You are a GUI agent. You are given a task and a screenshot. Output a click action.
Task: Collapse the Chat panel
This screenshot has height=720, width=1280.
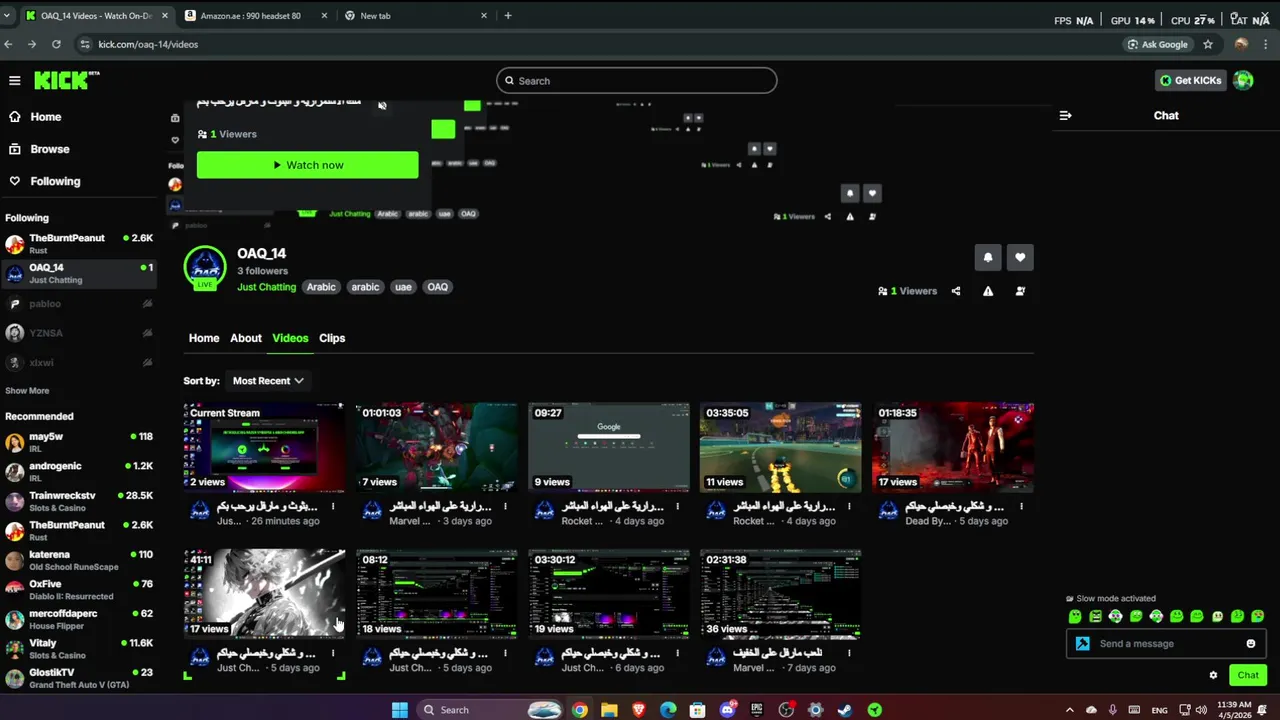coord(1065,115)
